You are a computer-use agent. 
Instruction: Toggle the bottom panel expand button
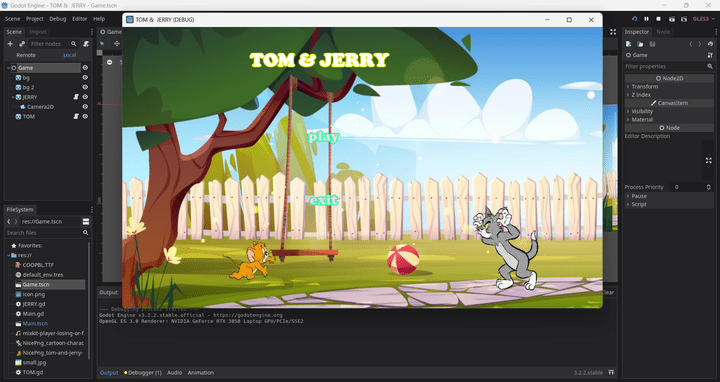click(611, 372)
